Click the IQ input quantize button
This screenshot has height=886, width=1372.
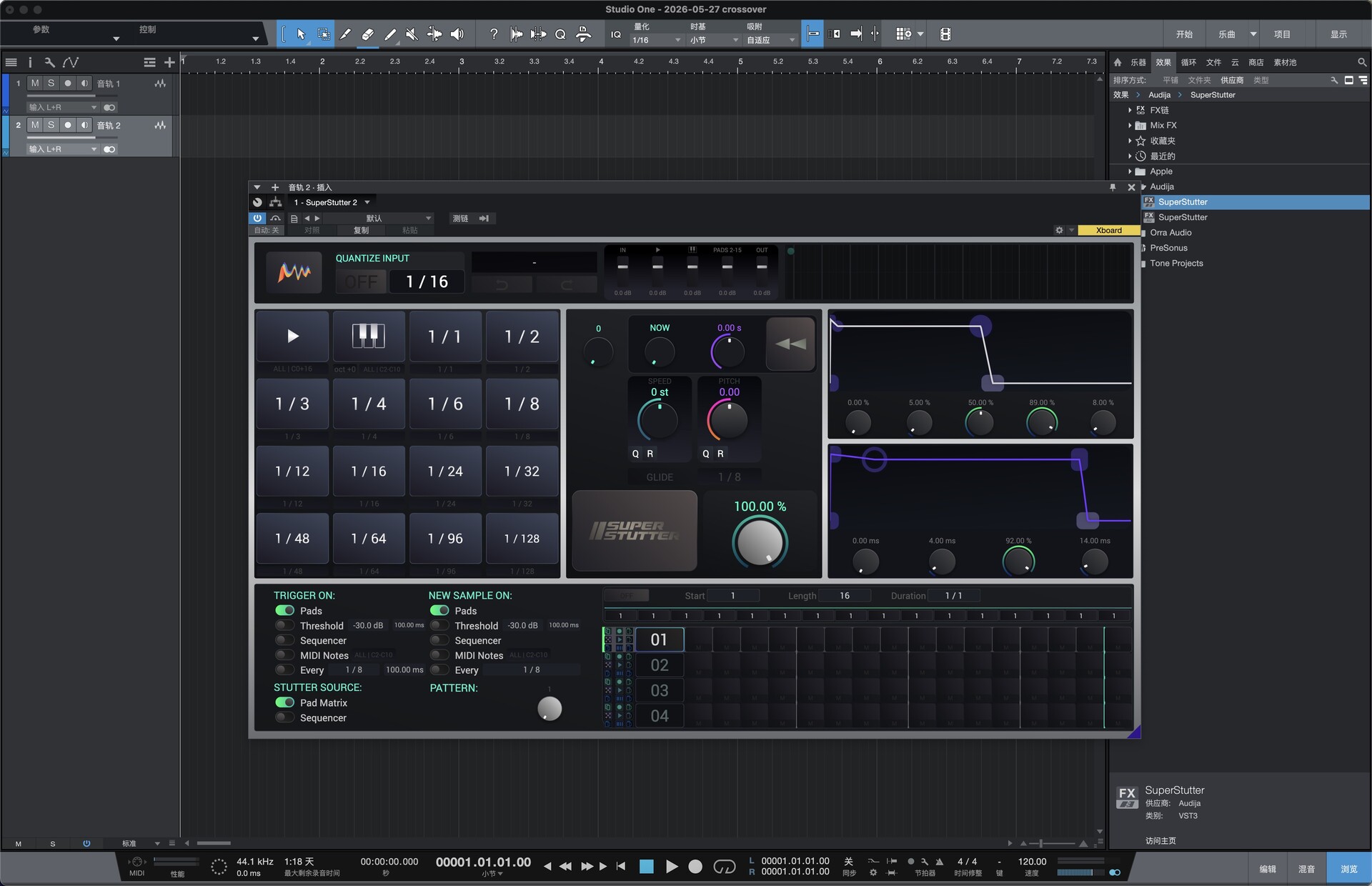coord(616,34)
